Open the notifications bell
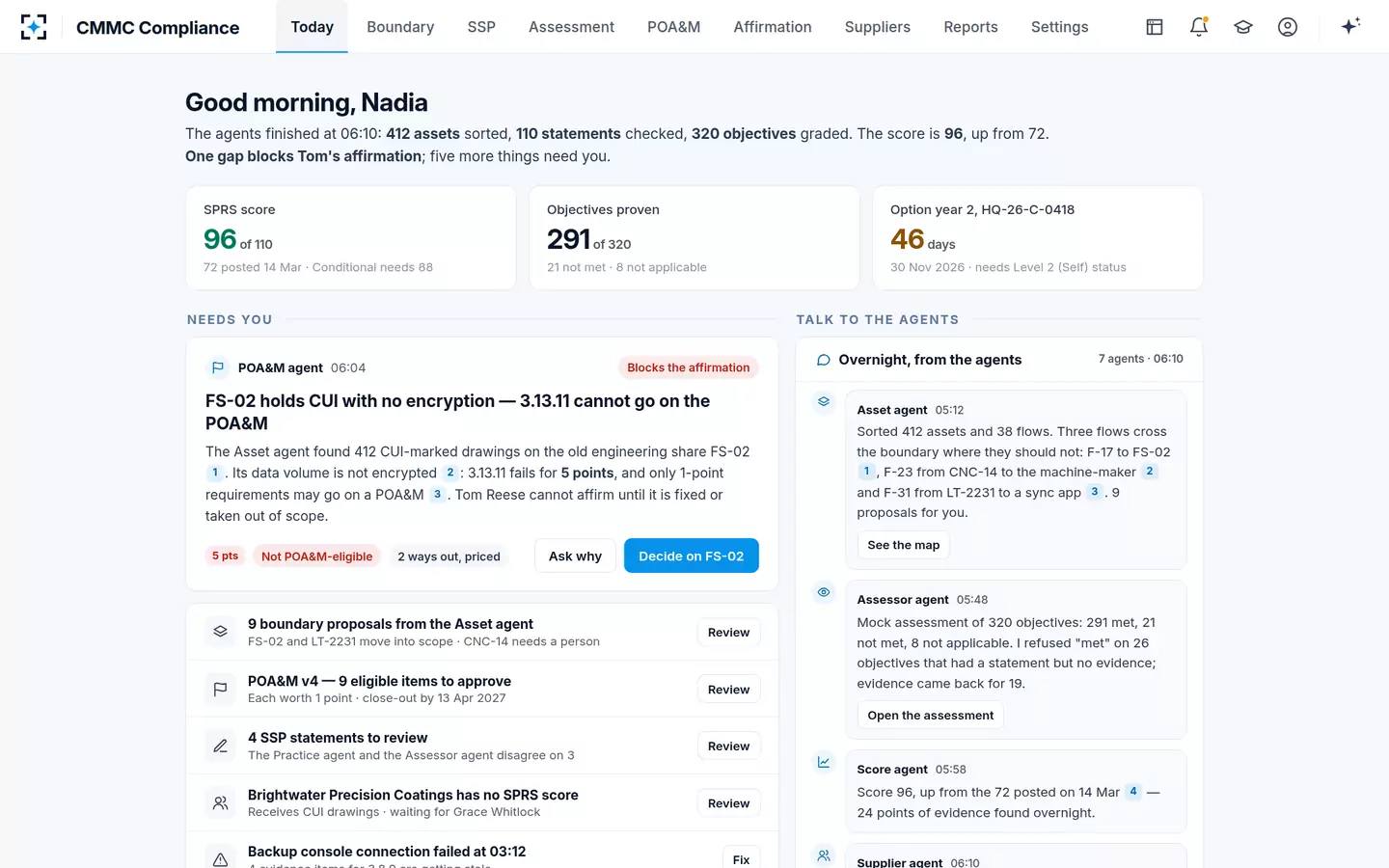1389x868 pixels. pos(1199,27)
